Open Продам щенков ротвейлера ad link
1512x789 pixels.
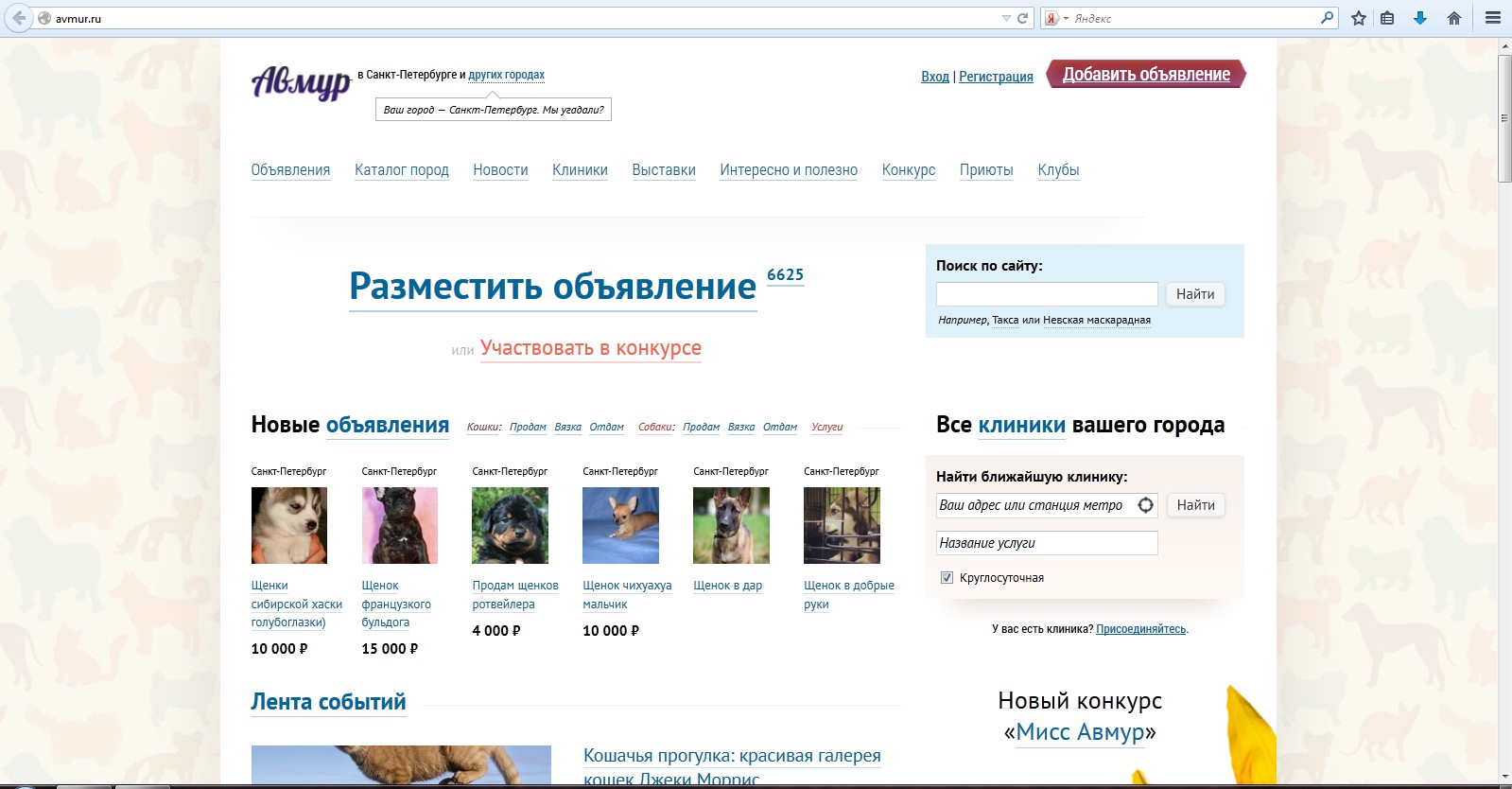(515, 595)
